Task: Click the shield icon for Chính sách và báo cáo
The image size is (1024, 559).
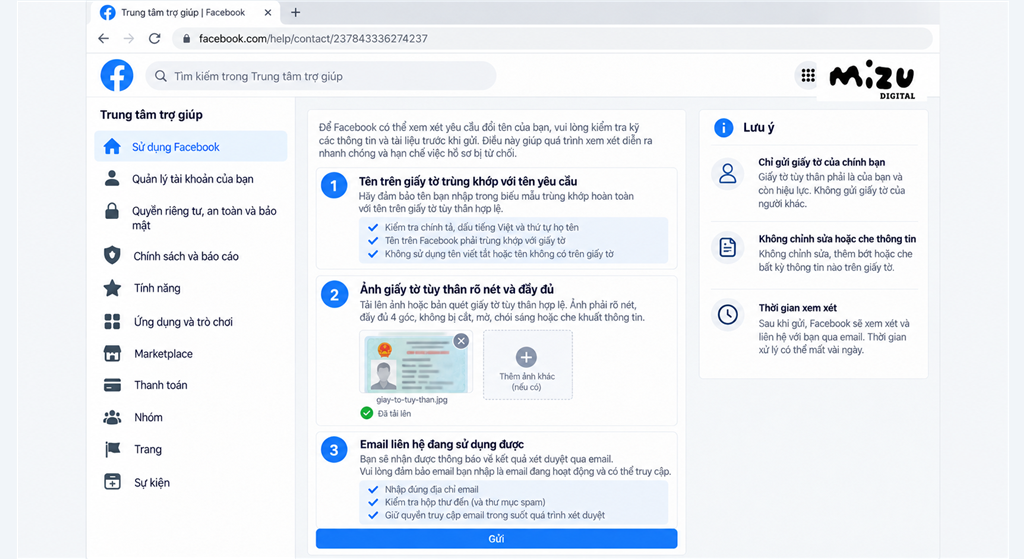Action: [112, 255]
